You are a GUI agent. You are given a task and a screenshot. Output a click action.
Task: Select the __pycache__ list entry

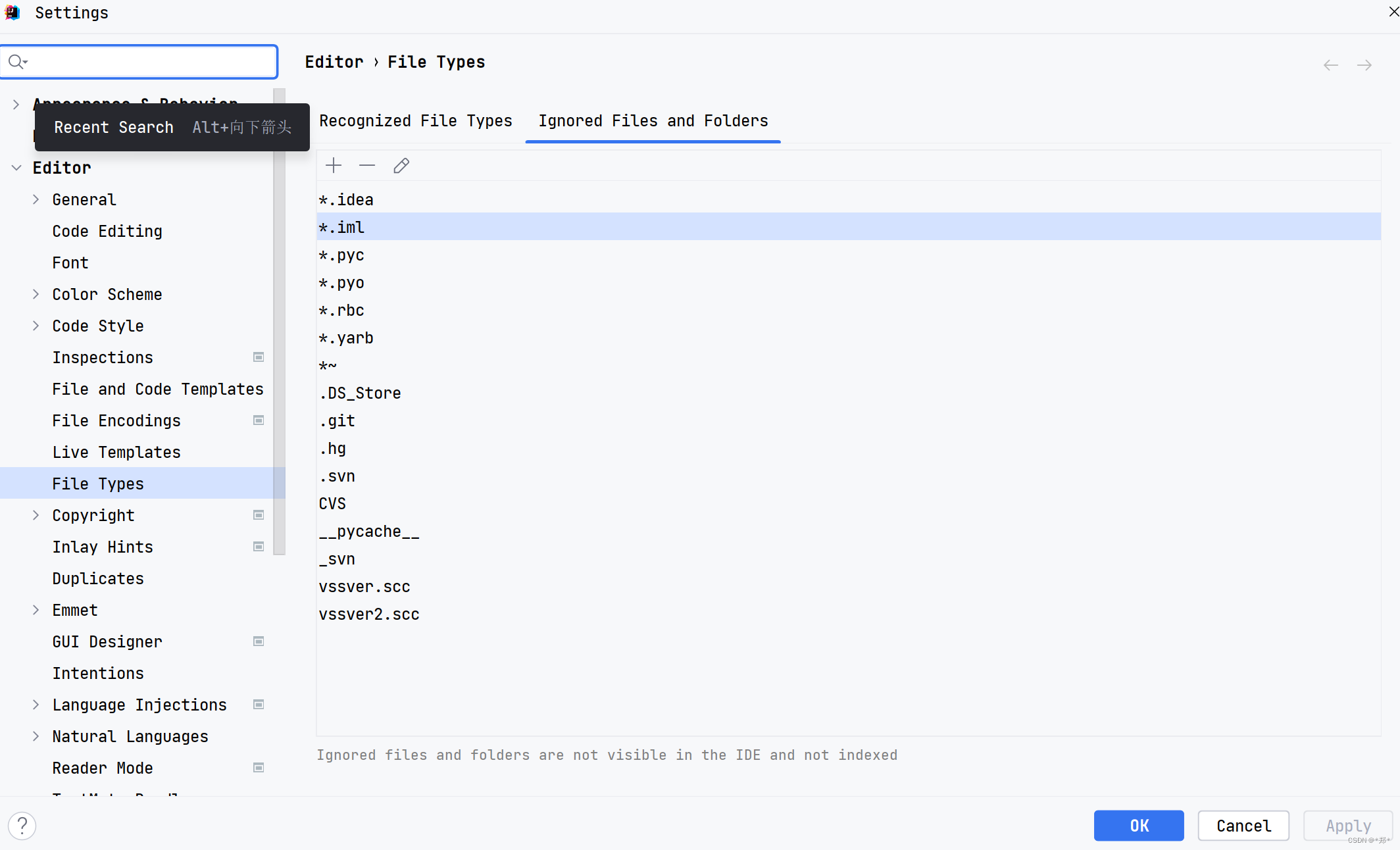point(369,532)
